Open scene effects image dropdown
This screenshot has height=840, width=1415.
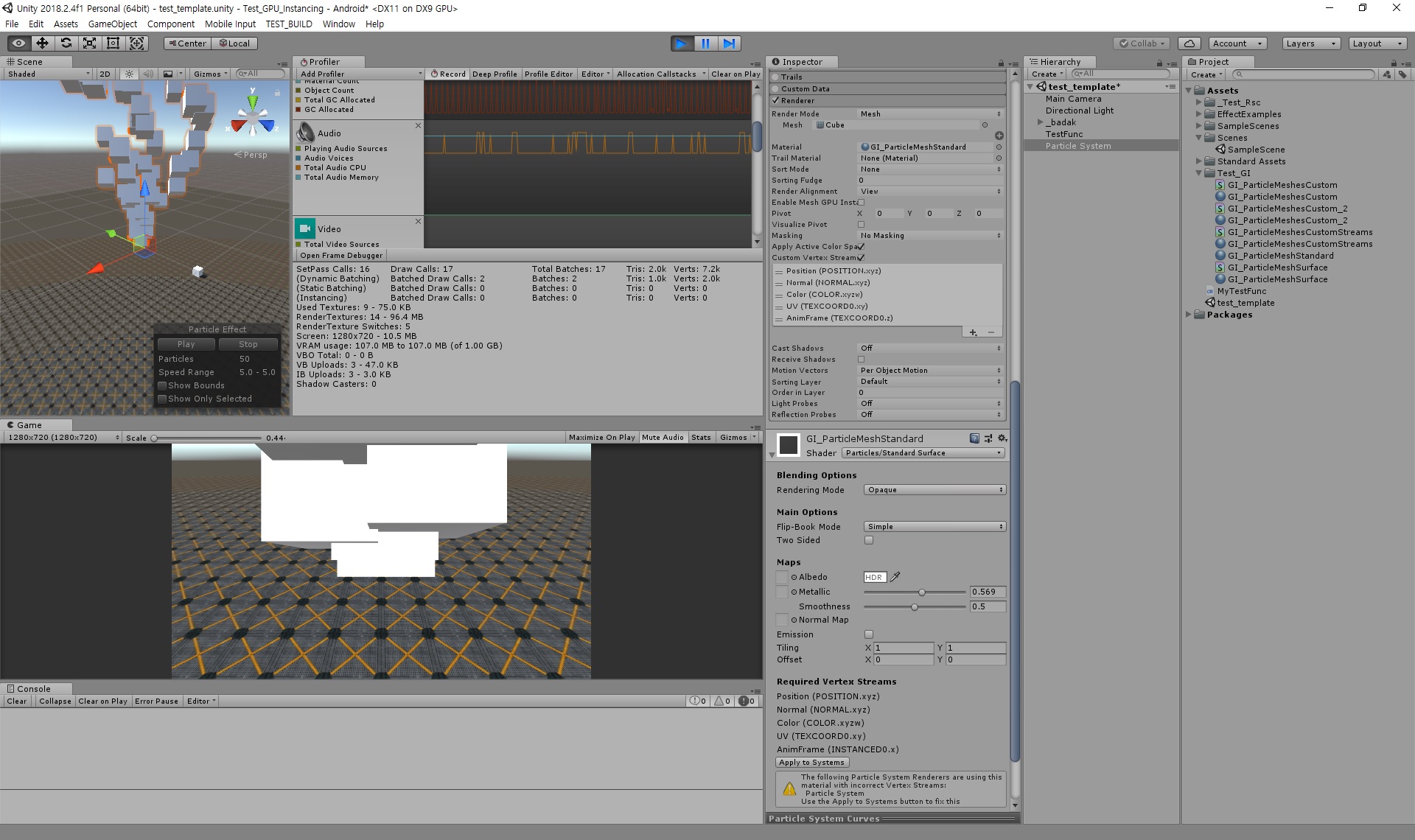point(172,74)
